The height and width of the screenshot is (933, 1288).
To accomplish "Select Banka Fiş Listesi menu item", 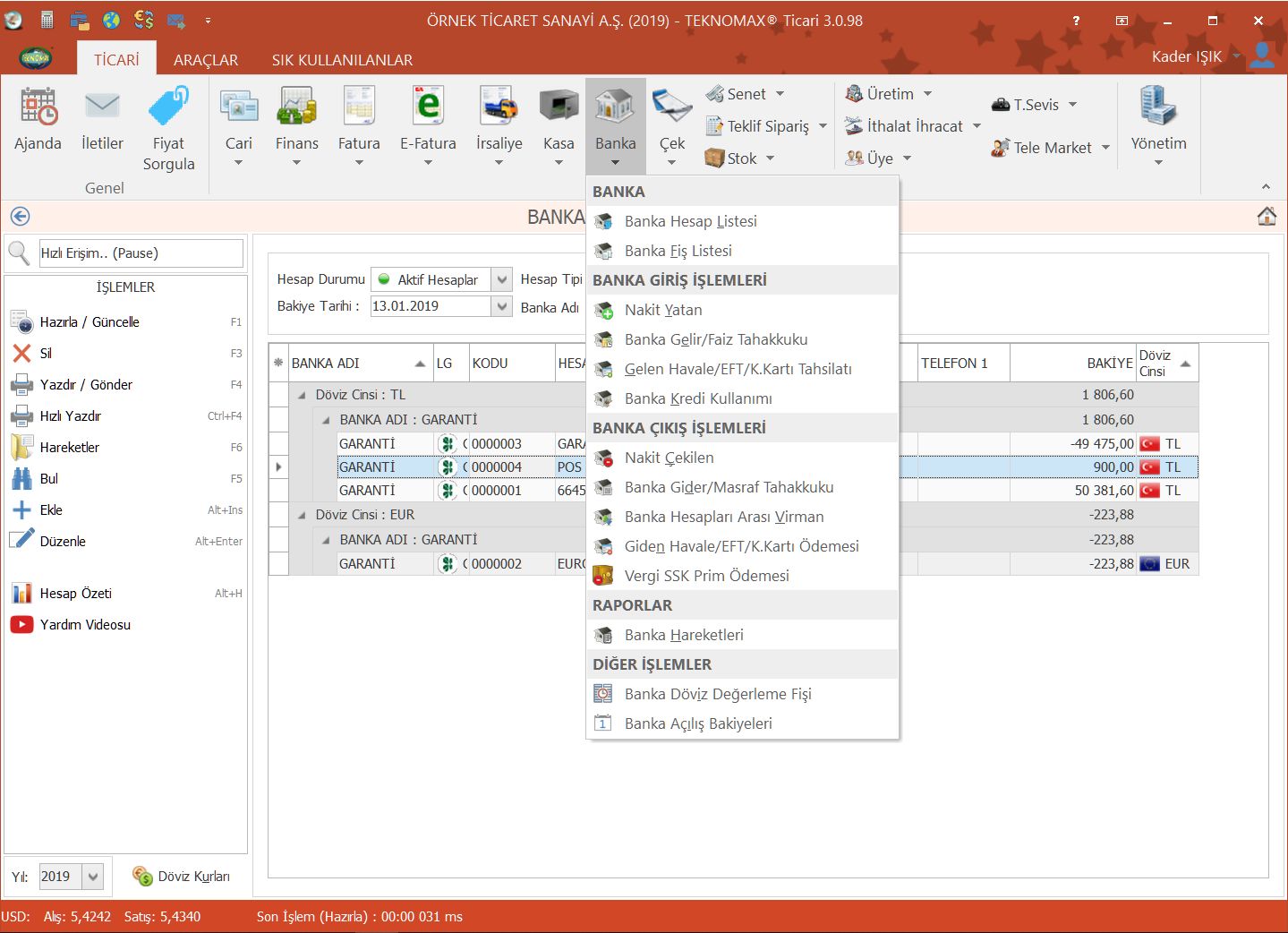I will [x=743, y=251].
